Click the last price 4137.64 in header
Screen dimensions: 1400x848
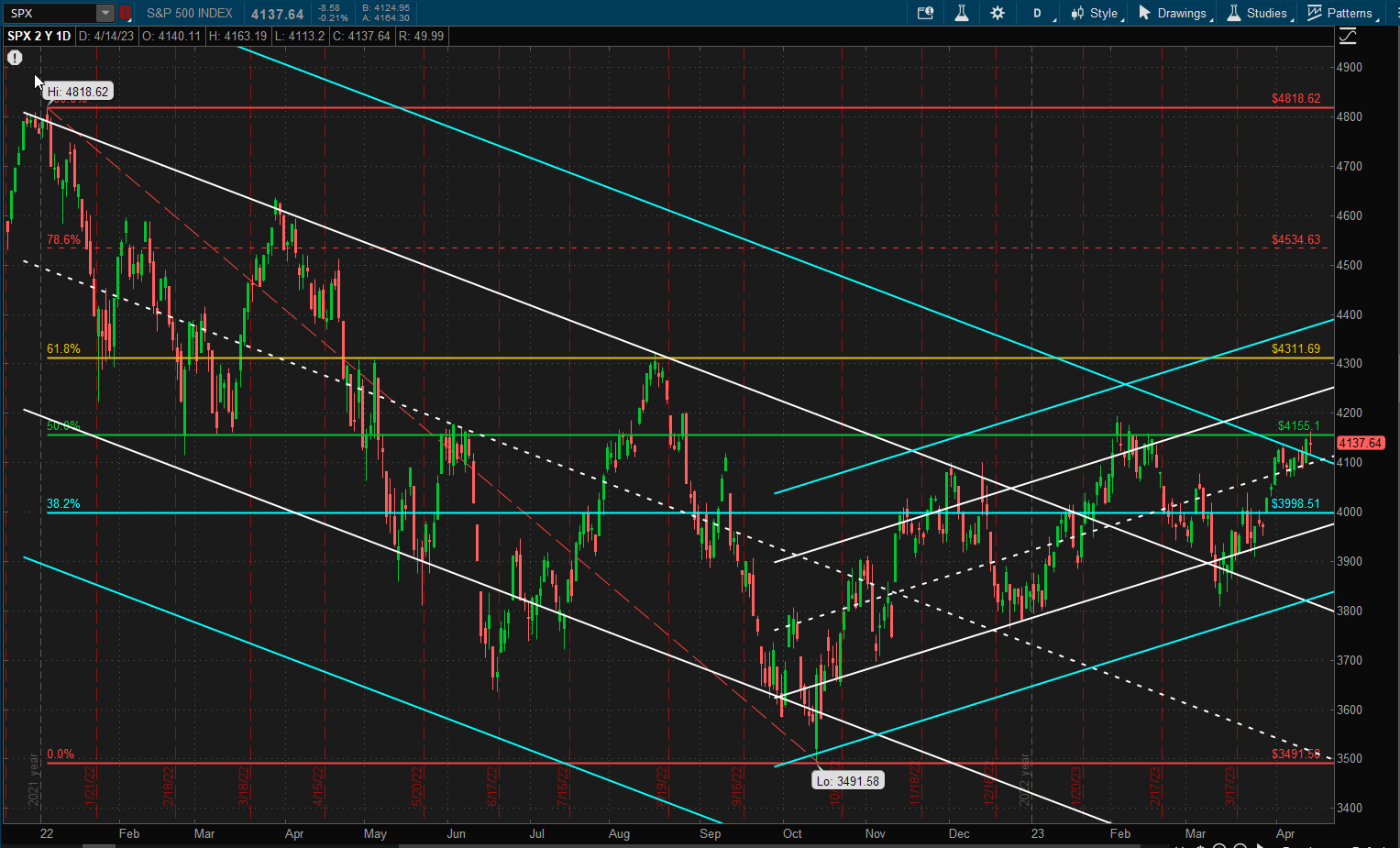278,14
